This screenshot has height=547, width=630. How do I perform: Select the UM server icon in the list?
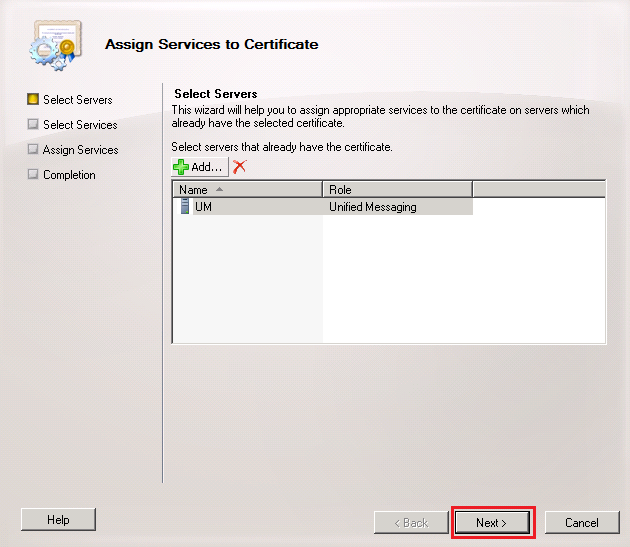click(184, 206)
